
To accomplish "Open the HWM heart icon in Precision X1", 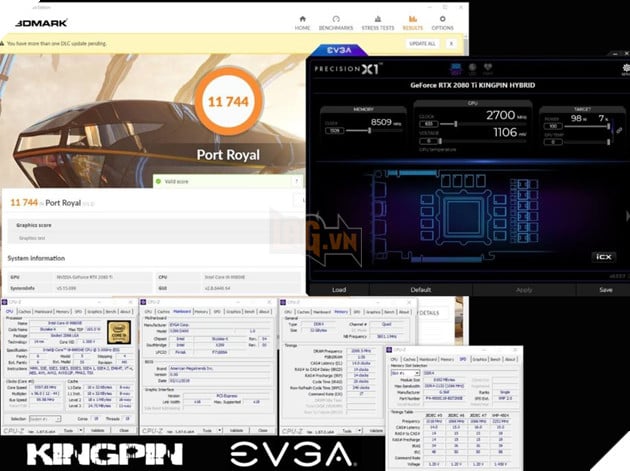I will click(488, 69).
